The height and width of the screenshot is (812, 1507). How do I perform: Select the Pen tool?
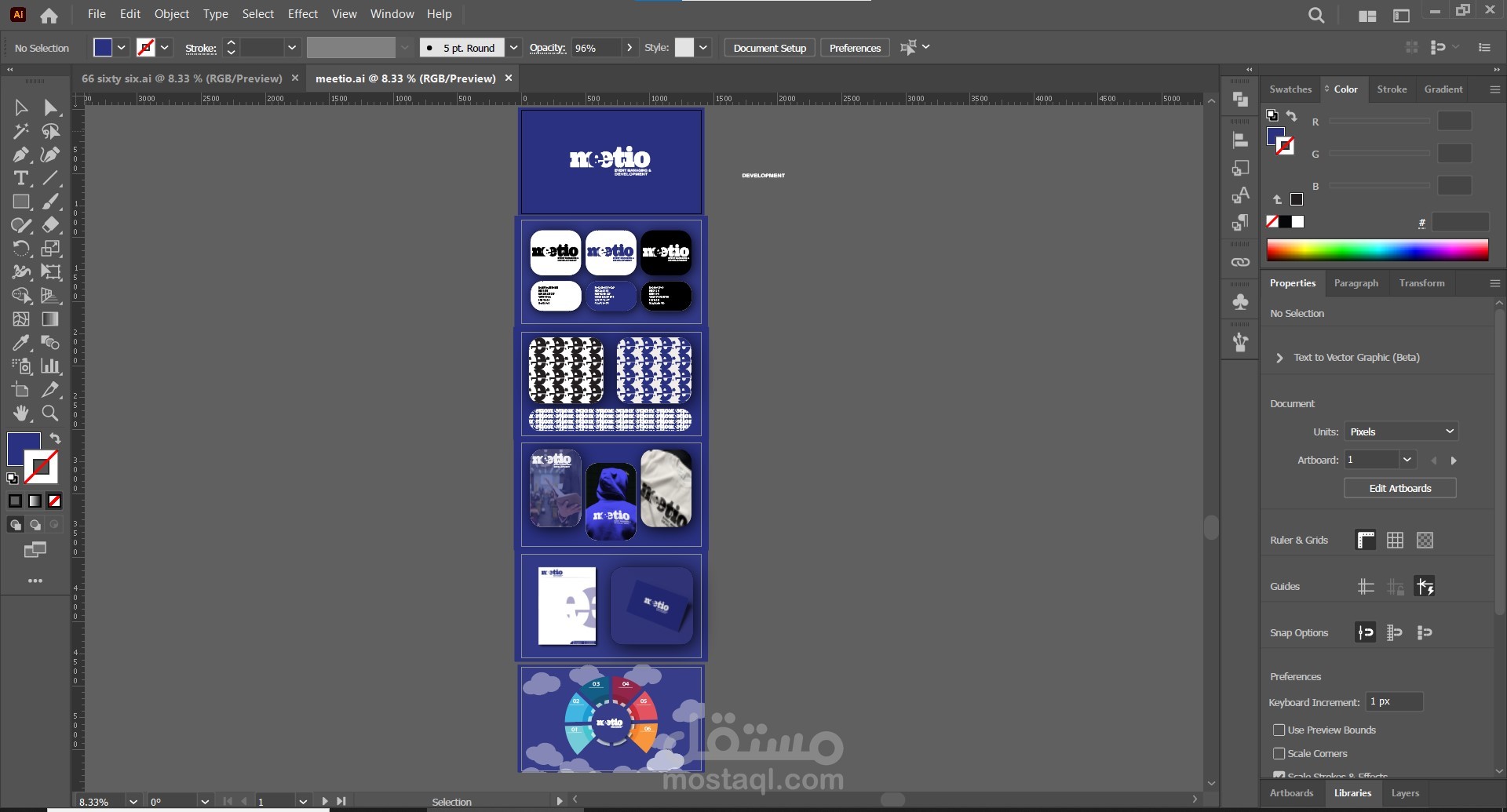coord(21,155)
